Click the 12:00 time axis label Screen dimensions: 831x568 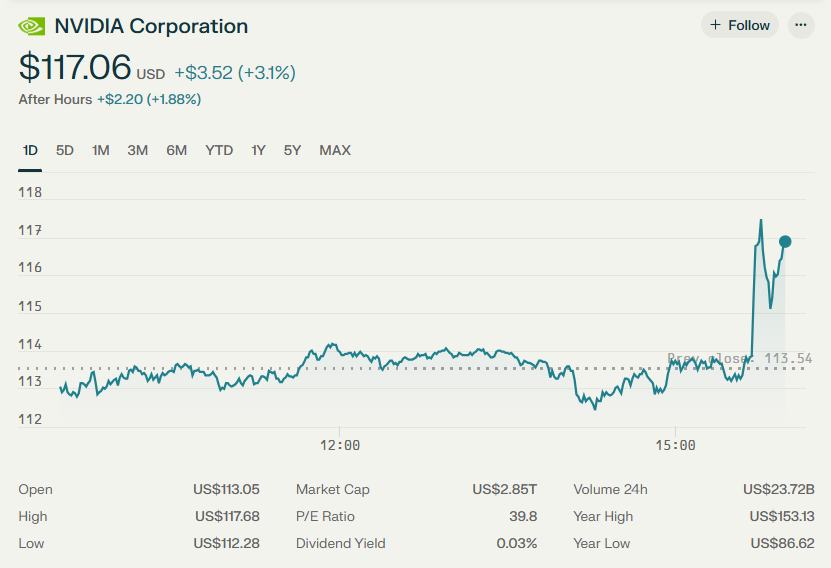tap(340, 445)
